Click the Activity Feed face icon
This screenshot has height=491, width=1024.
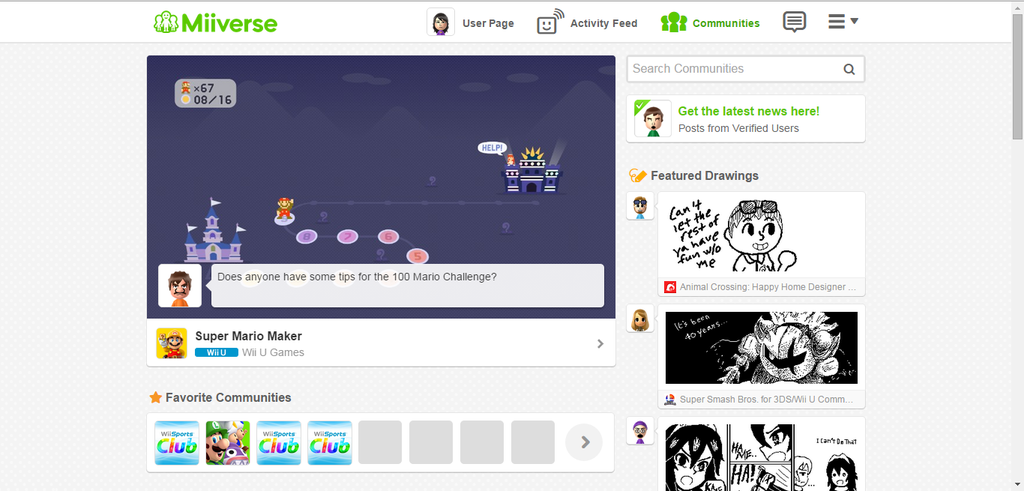550,22
